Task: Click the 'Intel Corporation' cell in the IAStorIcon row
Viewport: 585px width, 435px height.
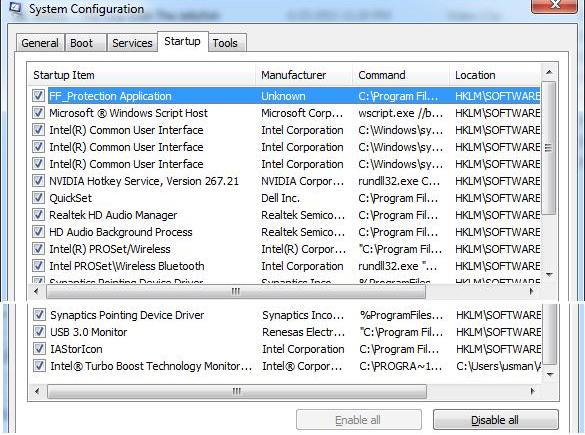Action: pos(303,349)
